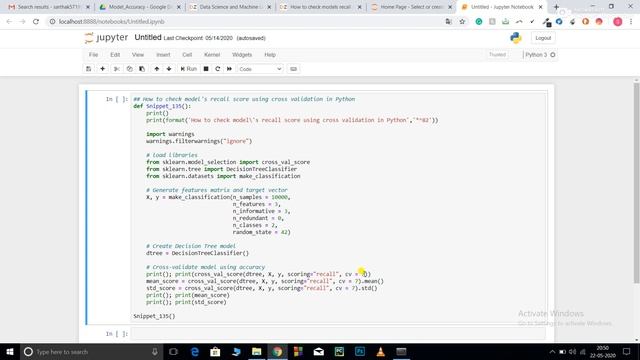
Task: Open the Edit menu
Action: coord(115,55)
